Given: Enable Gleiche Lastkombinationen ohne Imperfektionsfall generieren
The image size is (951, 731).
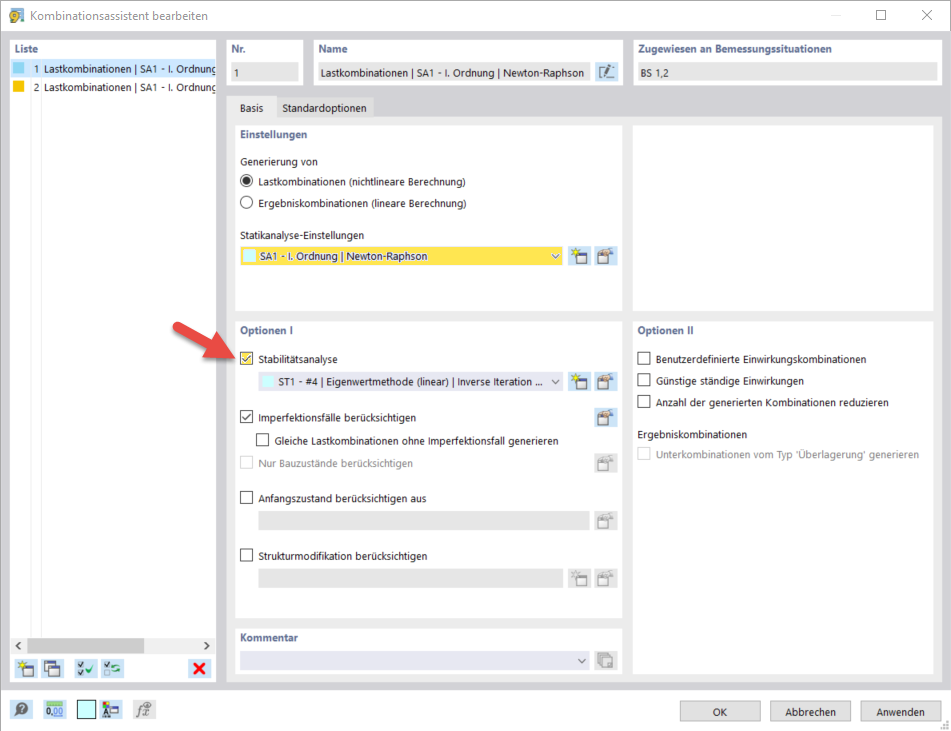Looking at the screenshot, I should coord(263,440).
